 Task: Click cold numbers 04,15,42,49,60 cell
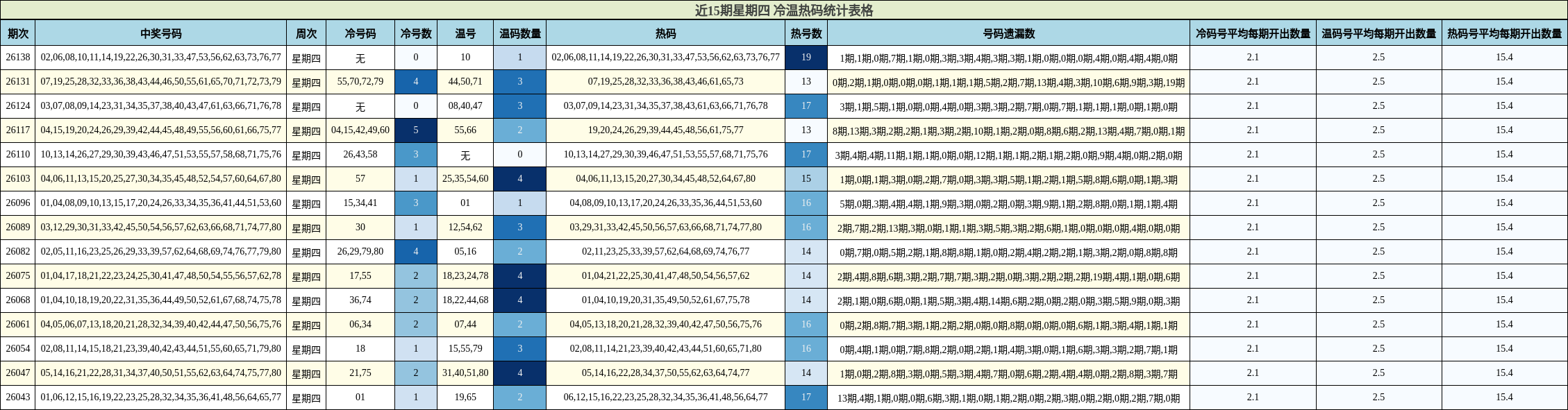(360, 130)
